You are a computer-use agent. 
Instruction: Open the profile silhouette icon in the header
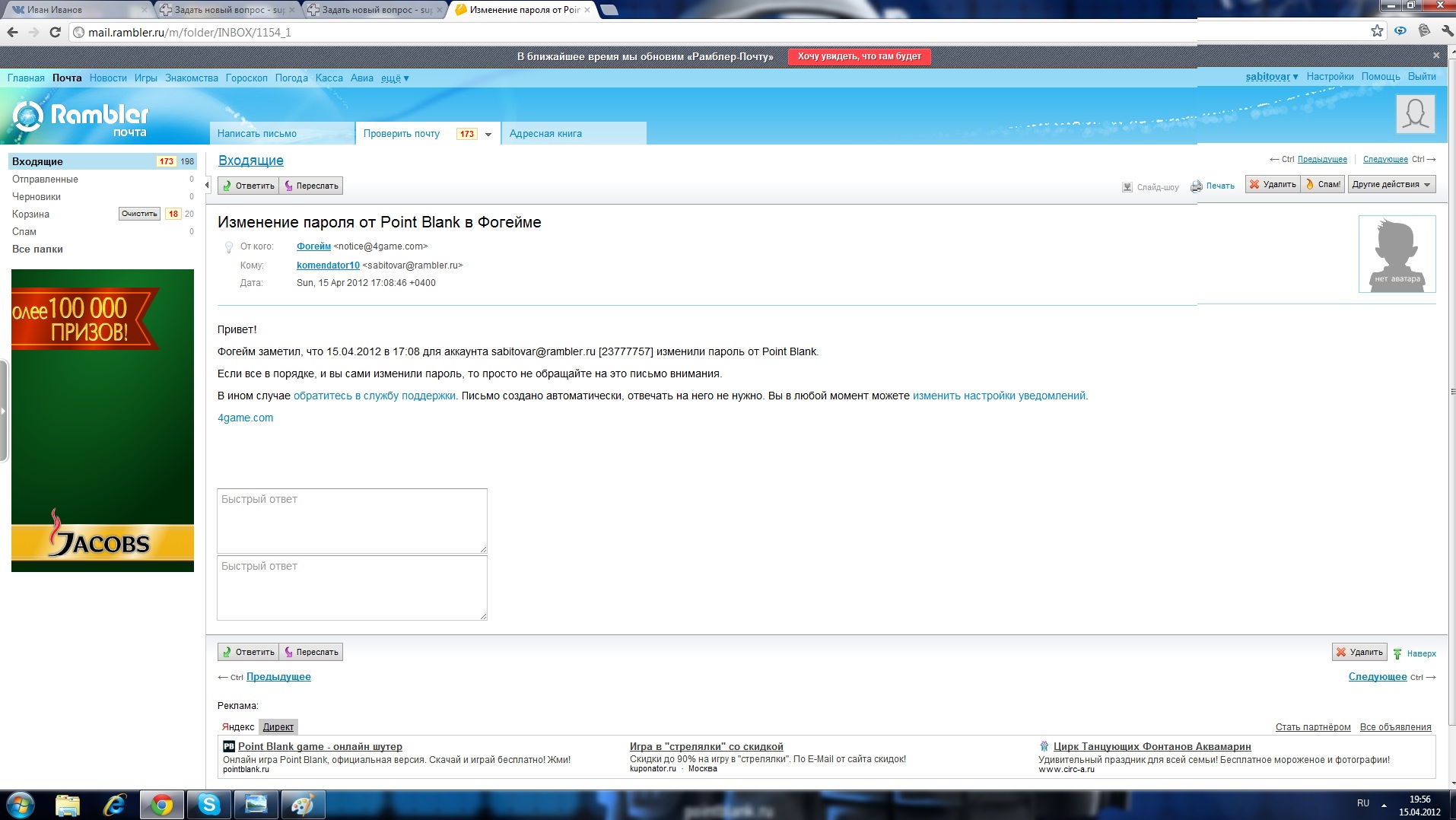(1415, 114)
